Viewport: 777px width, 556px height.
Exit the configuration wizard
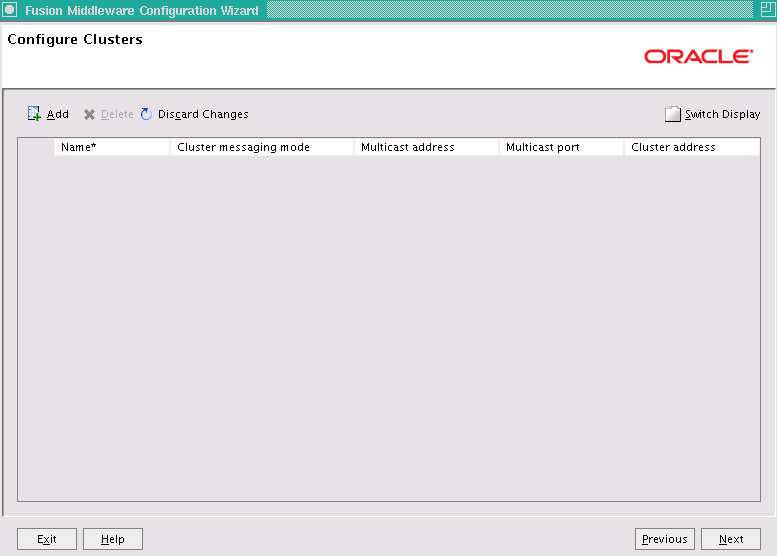(47, 539)
